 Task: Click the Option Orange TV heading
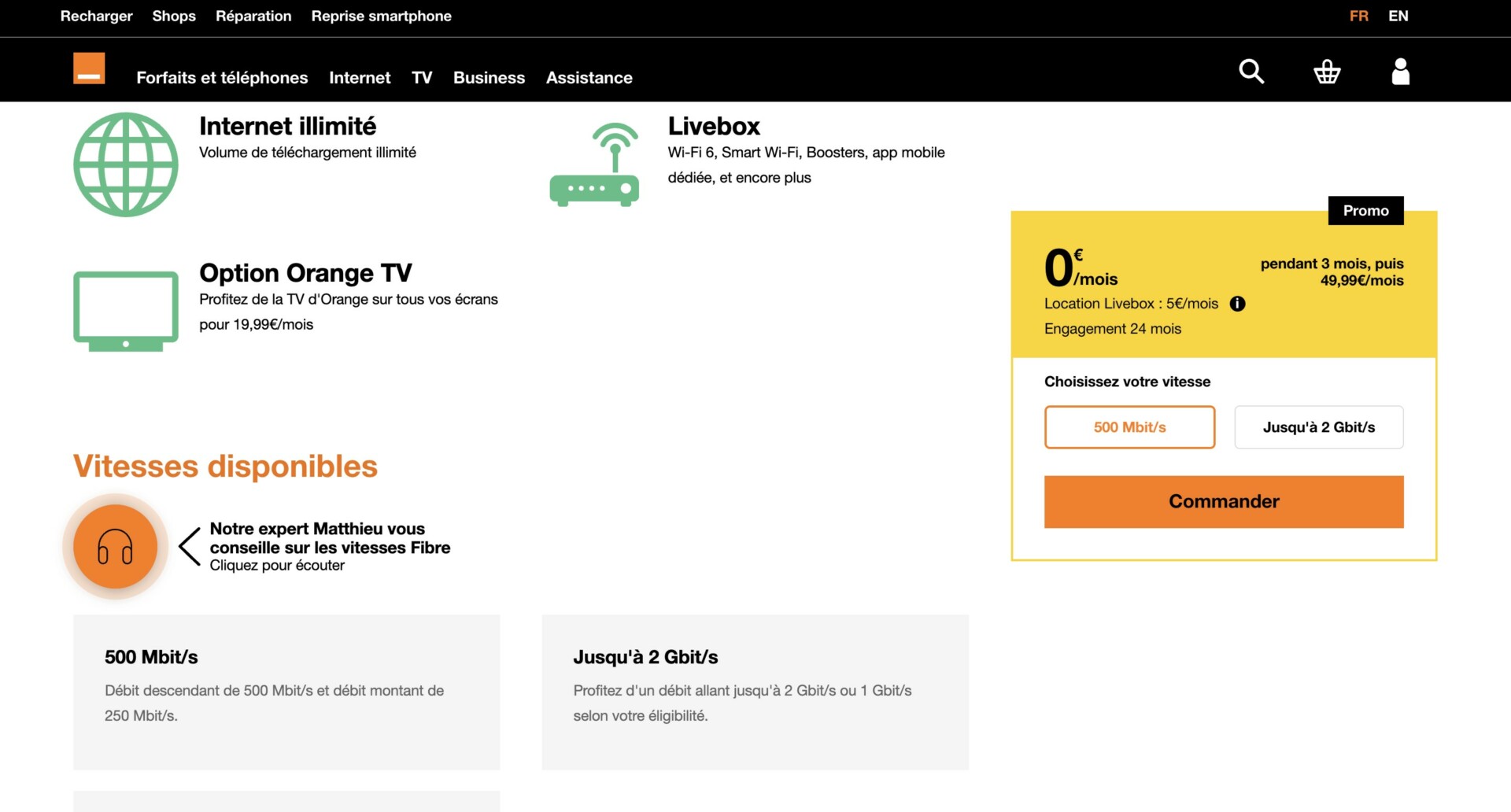pyautogui.click(x=305, y=273)
